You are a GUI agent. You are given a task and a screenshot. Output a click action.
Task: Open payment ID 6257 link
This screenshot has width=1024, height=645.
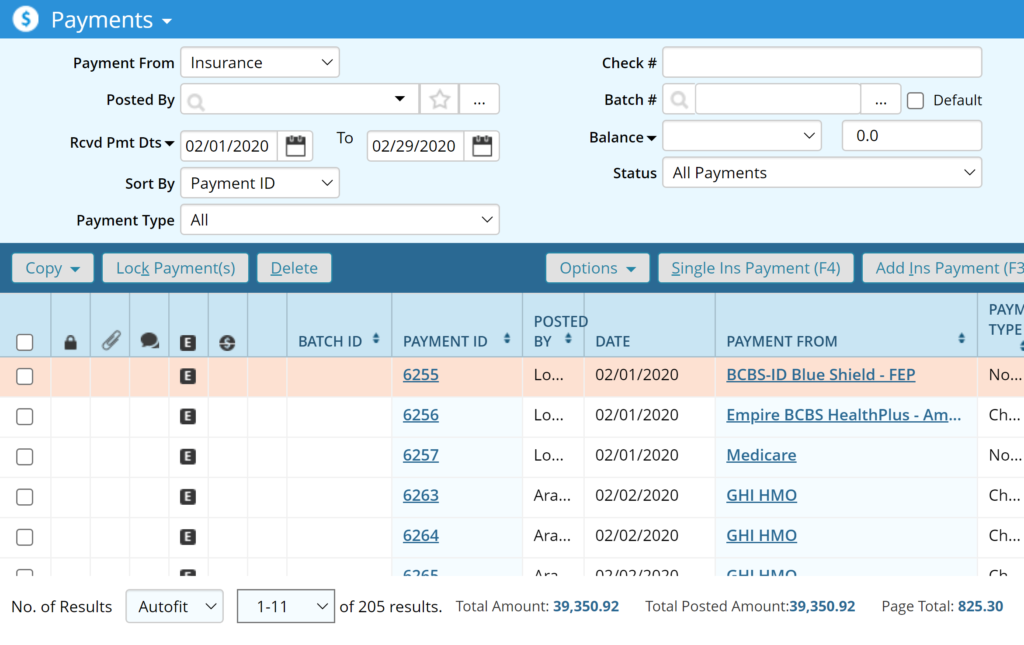click(420, 455)
